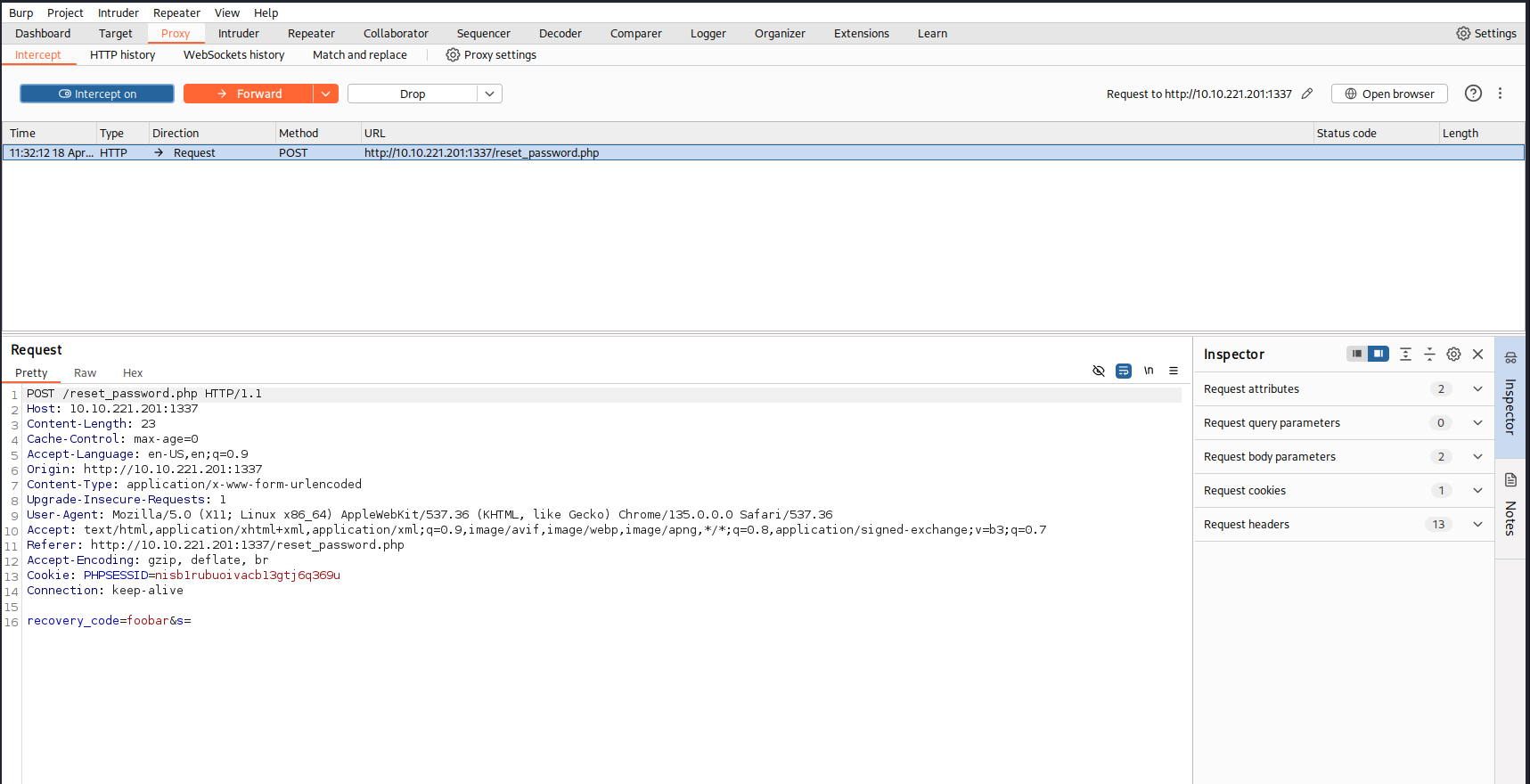1530x784 pixels.
Task: Open the Intruder tool tab
Action: (x=239, y=33)
